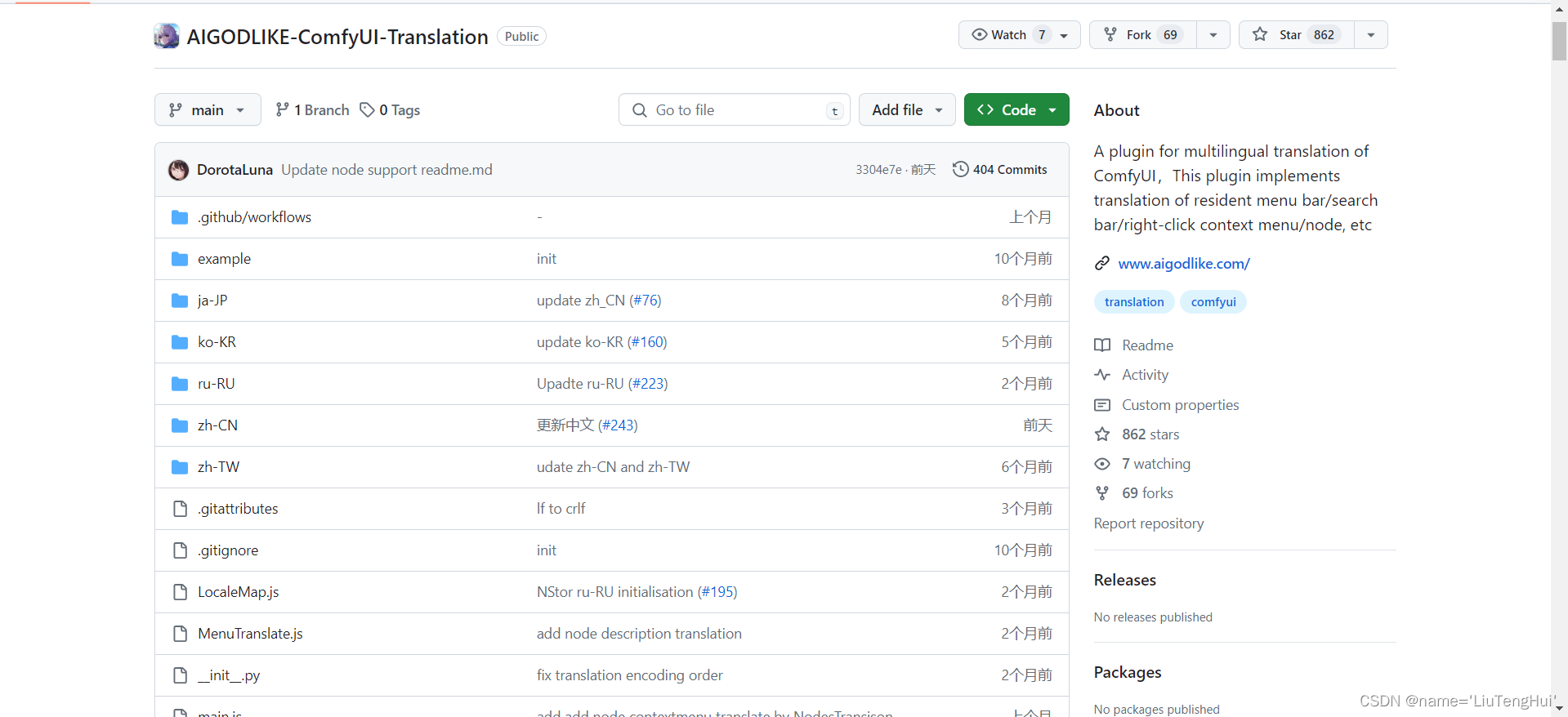Click the .gitattributes file icon
This screenshot has width=1568, height=717.
click(x=181, y=509)
